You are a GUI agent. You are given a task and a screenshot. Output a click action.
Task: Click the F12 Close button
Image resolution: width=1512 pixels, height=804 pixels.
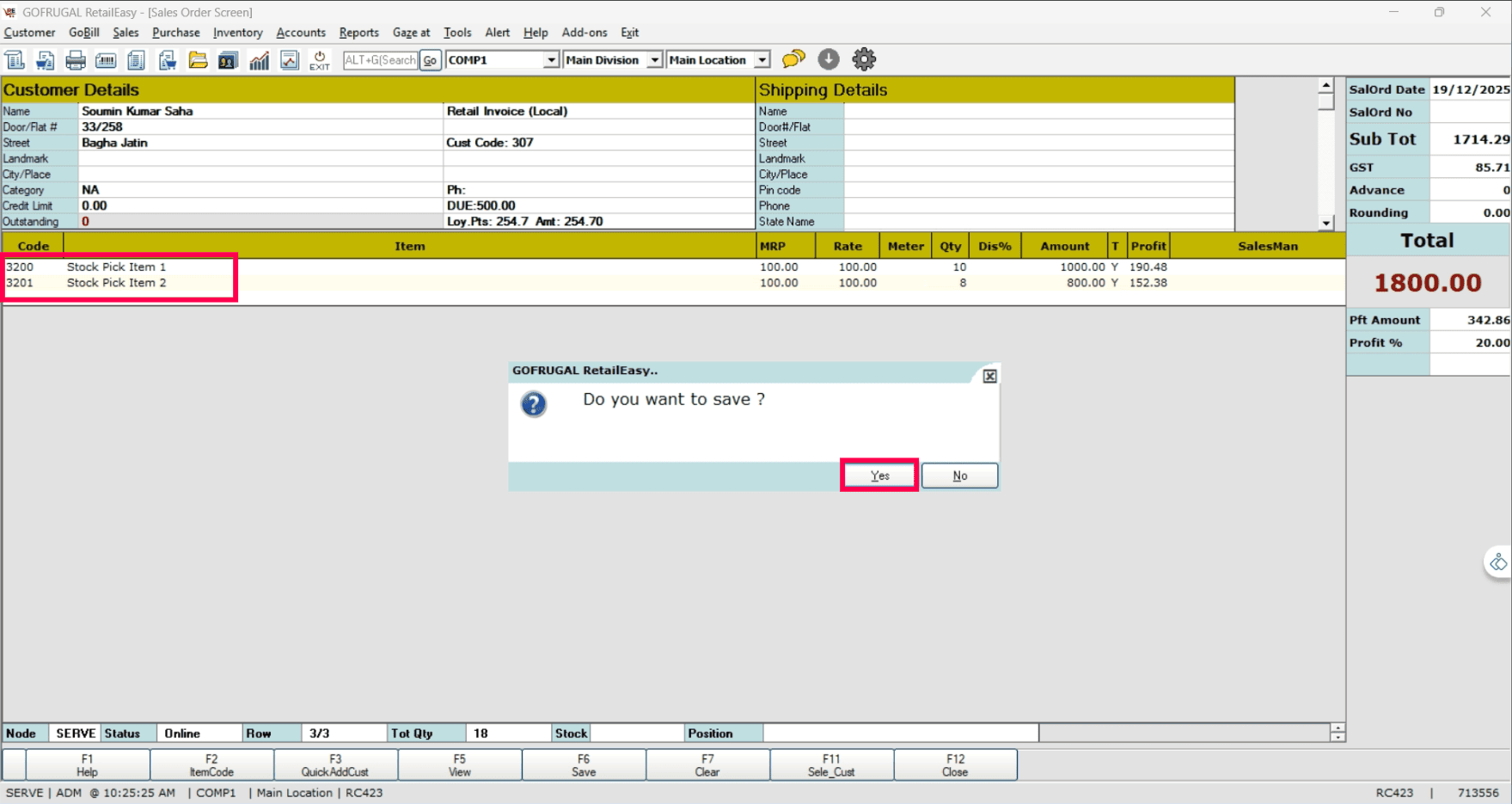(956, 765)
